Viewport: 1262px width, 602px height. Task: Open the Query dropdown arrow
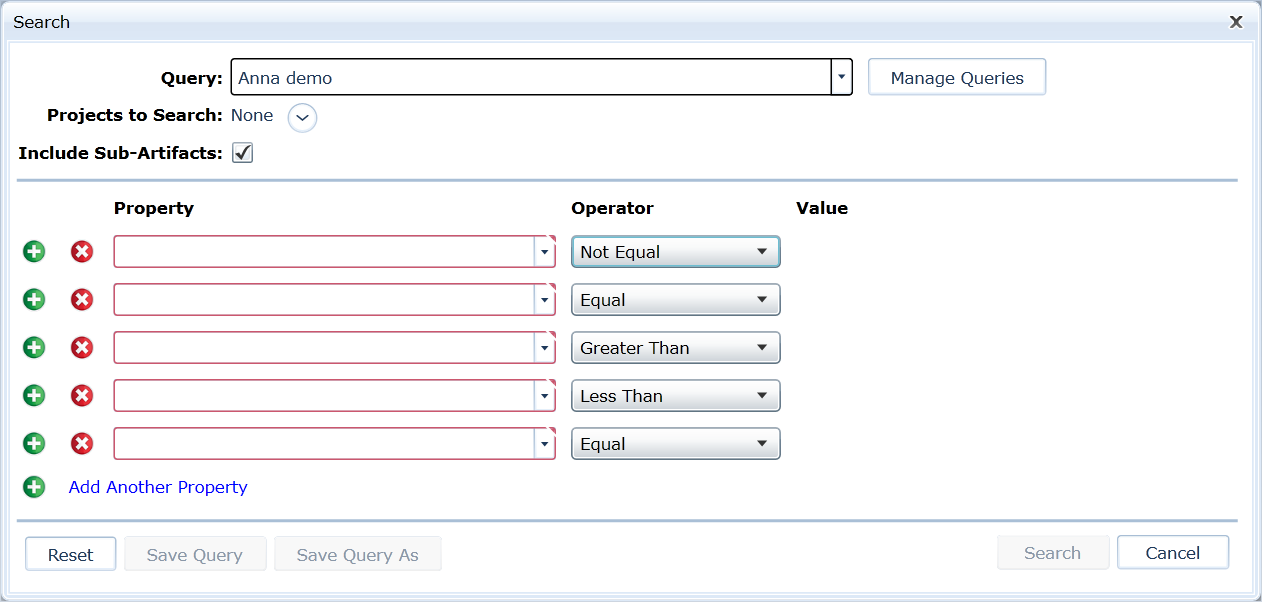click(x=842, y=77)
